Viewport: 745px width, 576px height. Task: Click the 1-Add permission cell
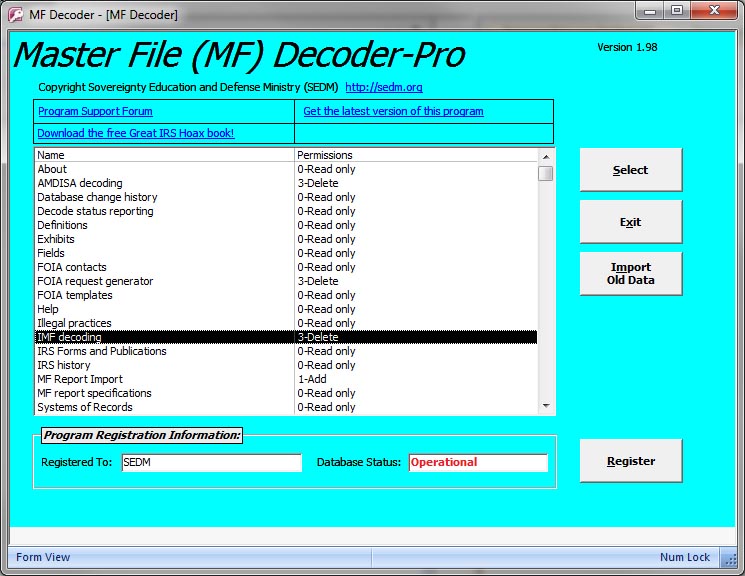point(312,379)
